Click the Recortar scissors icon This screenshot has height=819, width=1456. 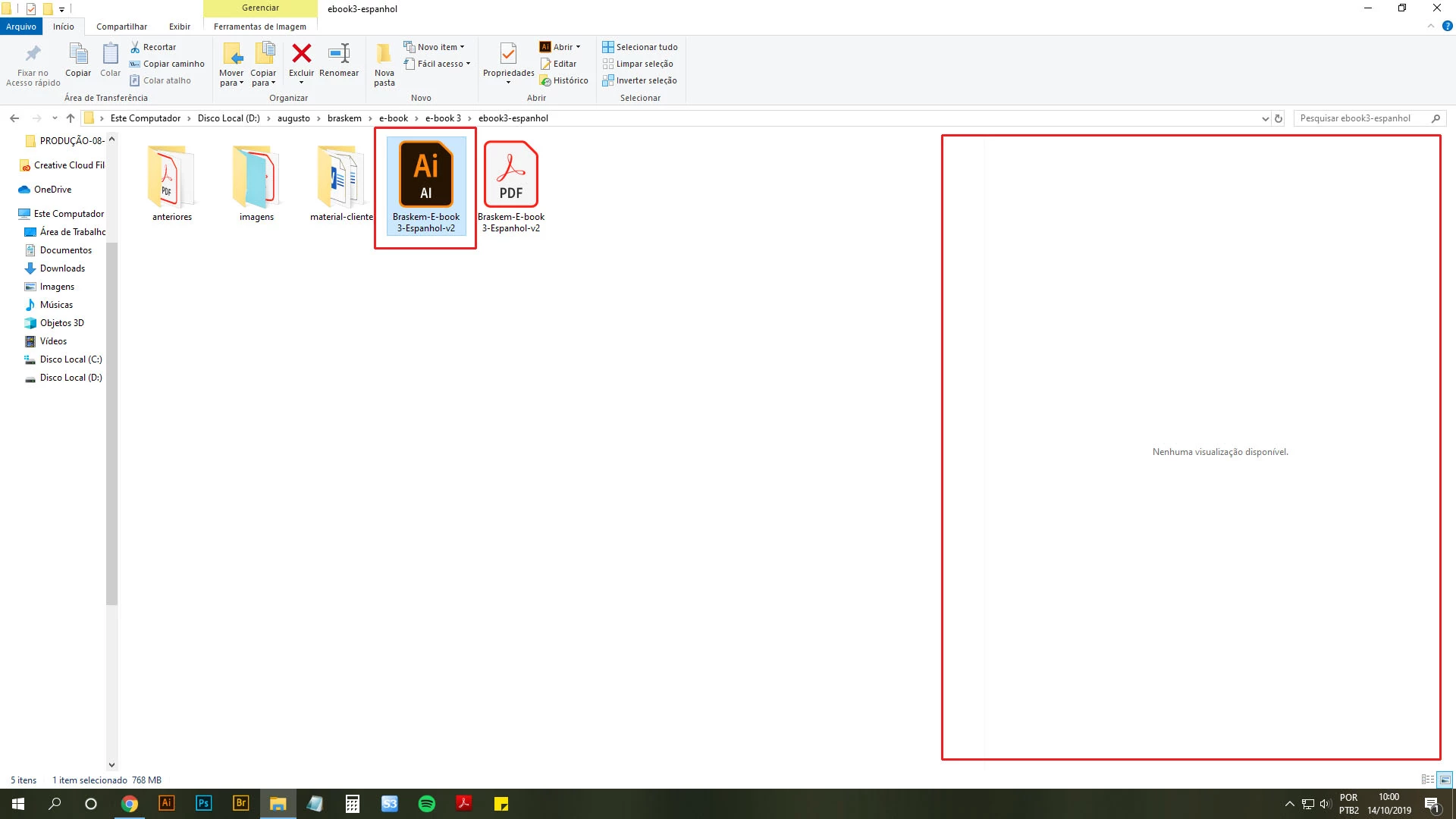136,47
